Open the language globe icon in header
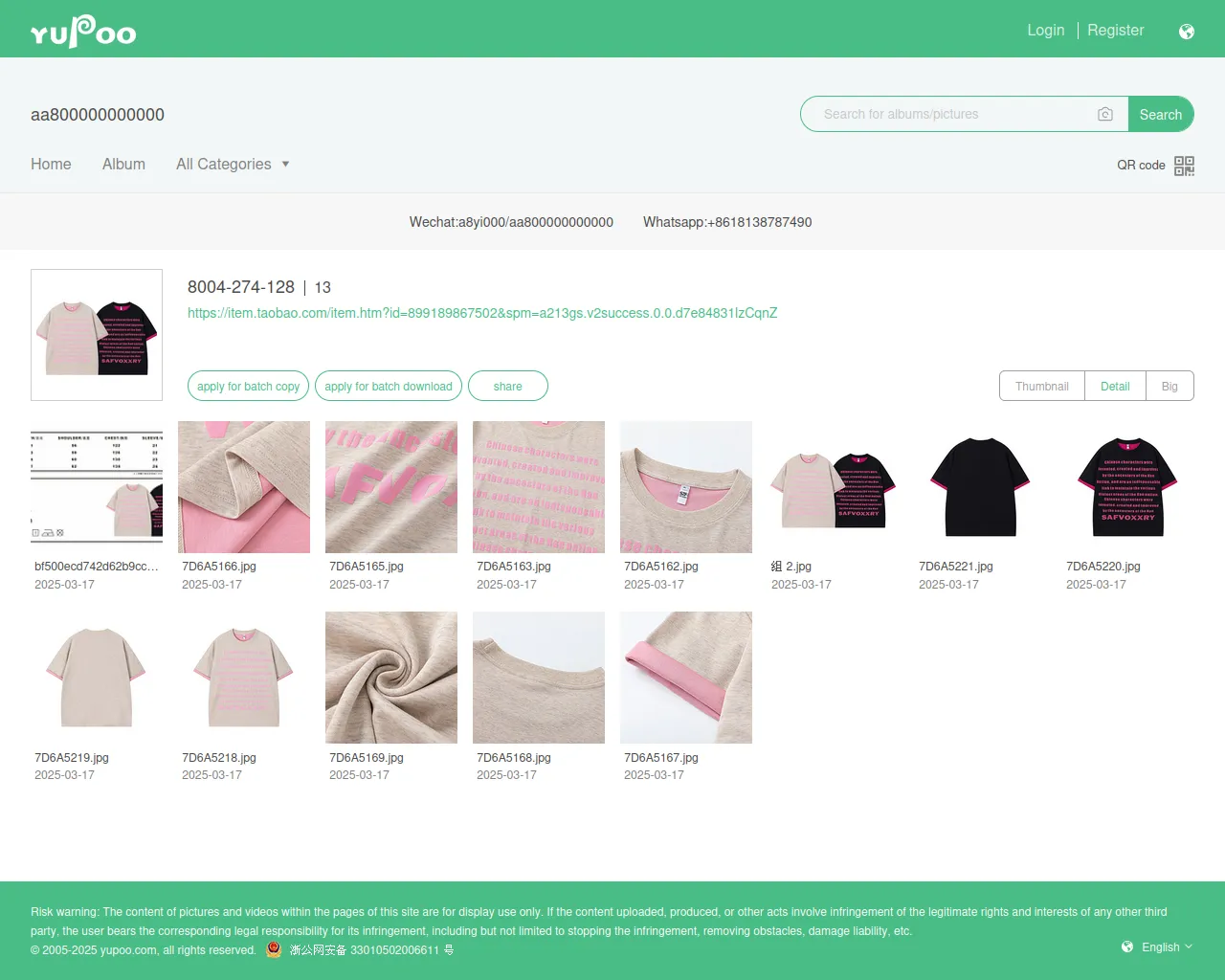The height and width of the screenshot is (980, 1225). (1187, 32)
